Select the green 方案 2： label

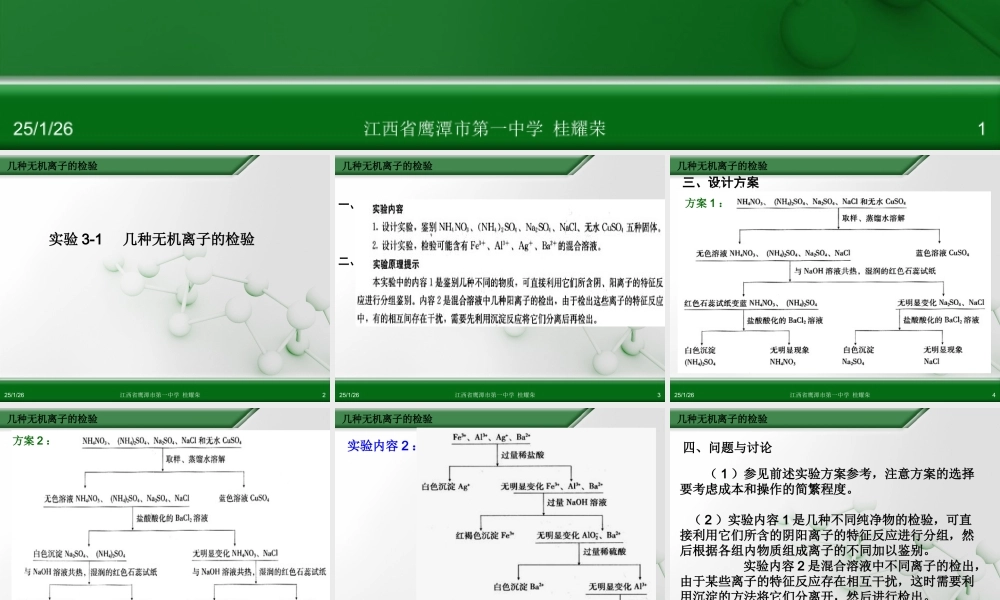[x=32, y=440]
